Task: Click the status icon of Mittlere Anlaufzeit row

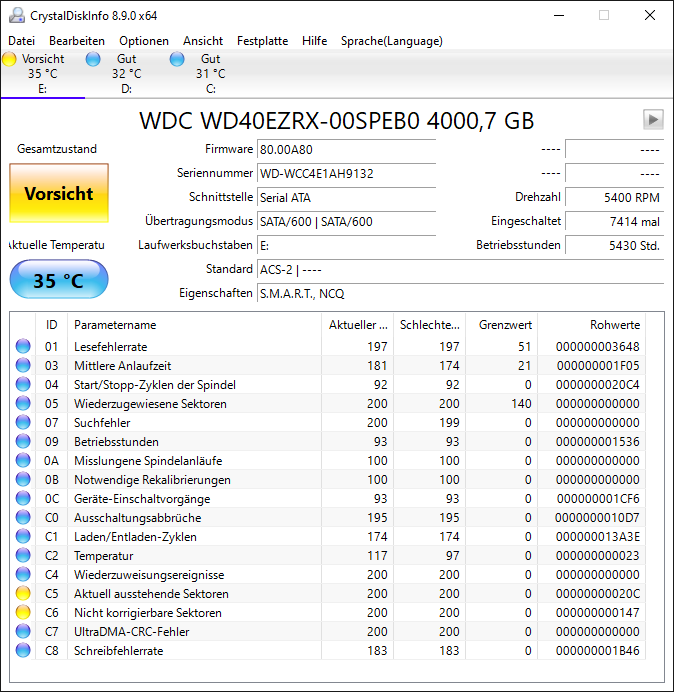Action: pos(23,365)
